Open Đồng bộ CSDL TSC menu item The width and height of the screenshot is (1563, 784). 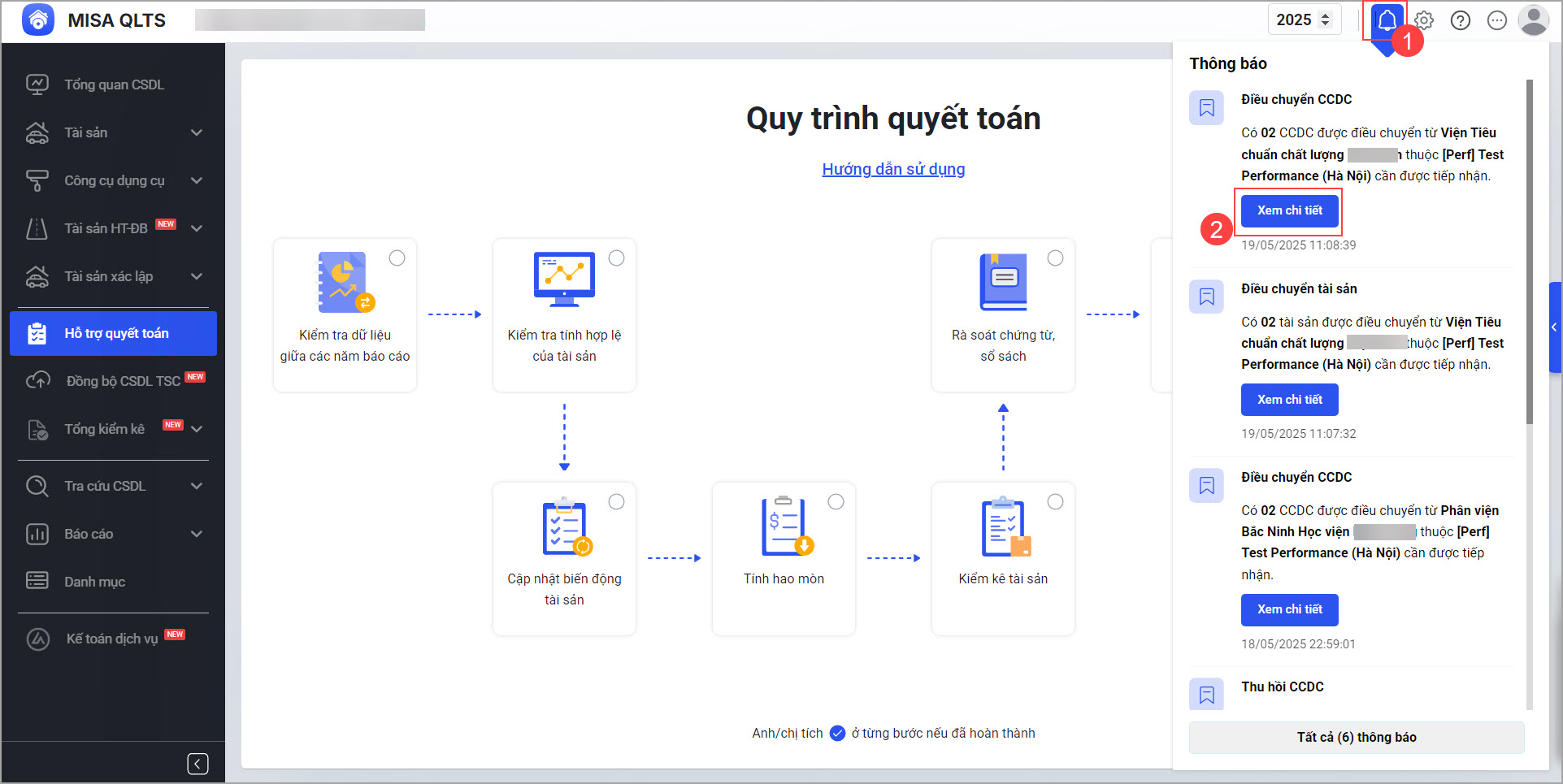tap(113, 381)
